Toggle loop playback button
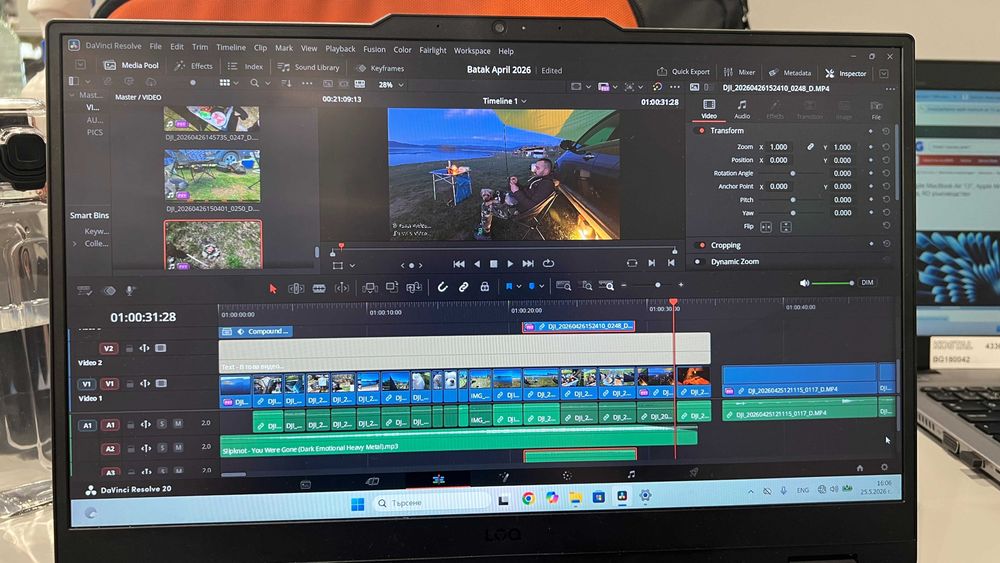This screenshot has height=563, width=1000. [x=548, y=263]
